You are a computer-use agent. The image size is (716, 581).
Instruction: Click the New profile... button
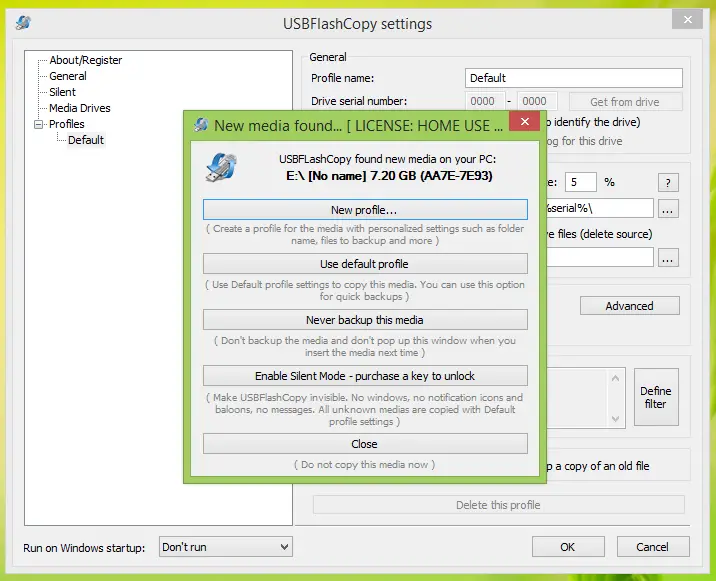[365, 210]
